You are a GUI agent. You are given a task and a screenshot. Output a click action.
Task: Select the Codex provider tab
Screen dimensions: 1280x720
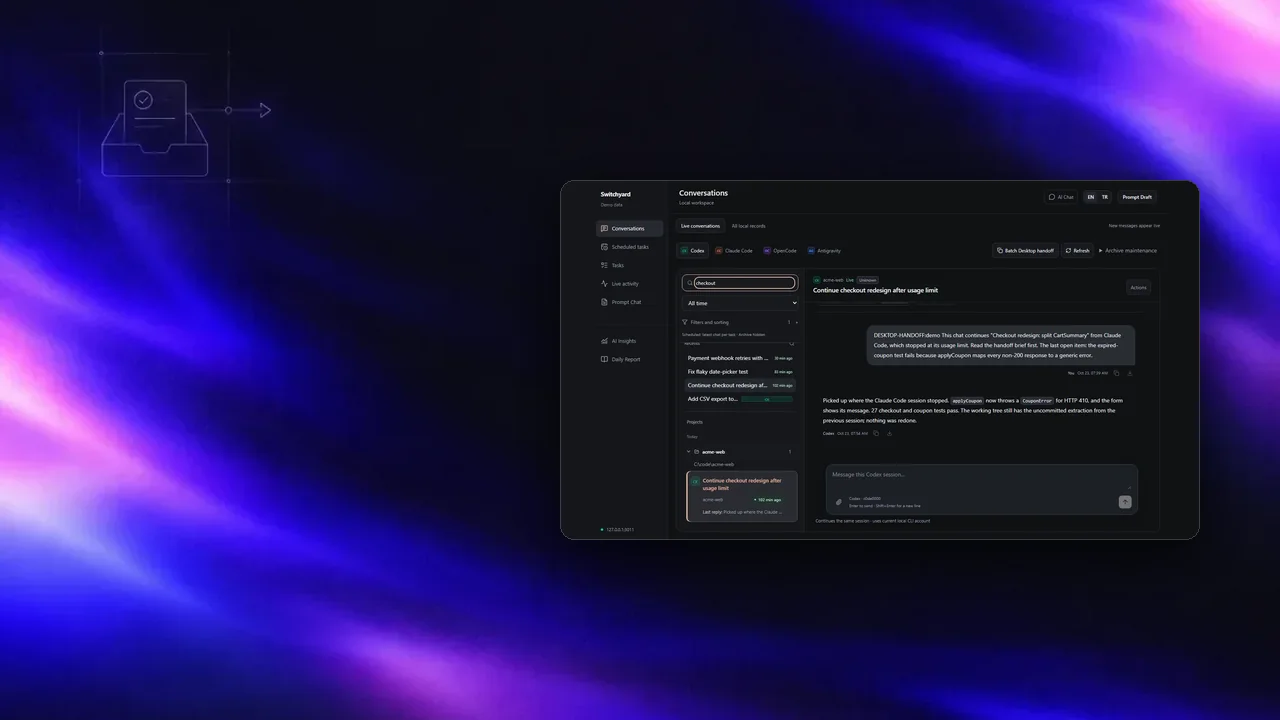(692, 251)
